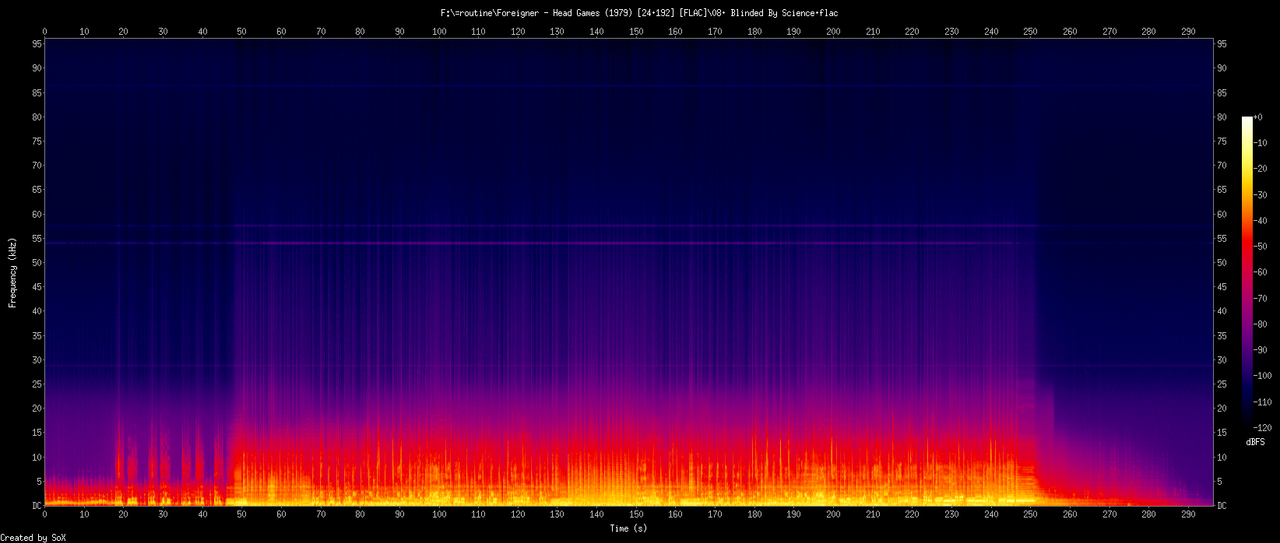Click the 'Time (s)' axis label
The height and width of the screenshot is (543, 1280).
pos(628,528)
